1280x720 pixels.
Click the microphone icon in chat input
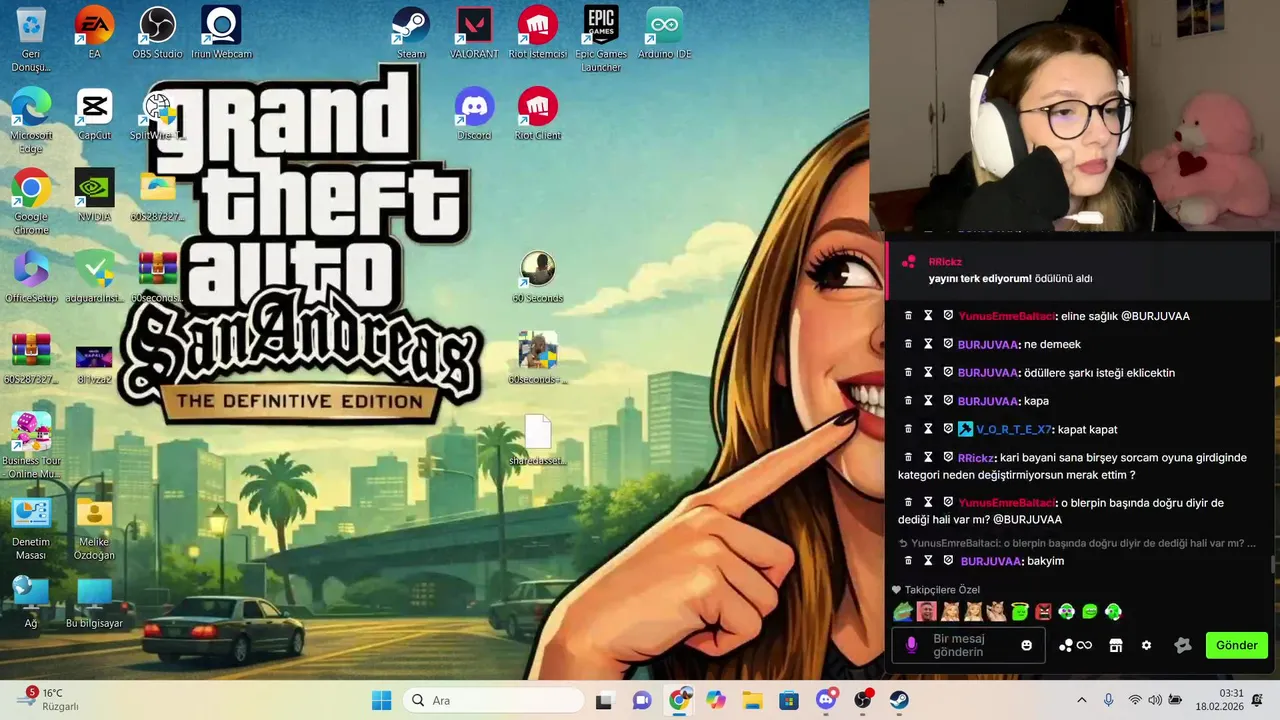coord(911,646)
